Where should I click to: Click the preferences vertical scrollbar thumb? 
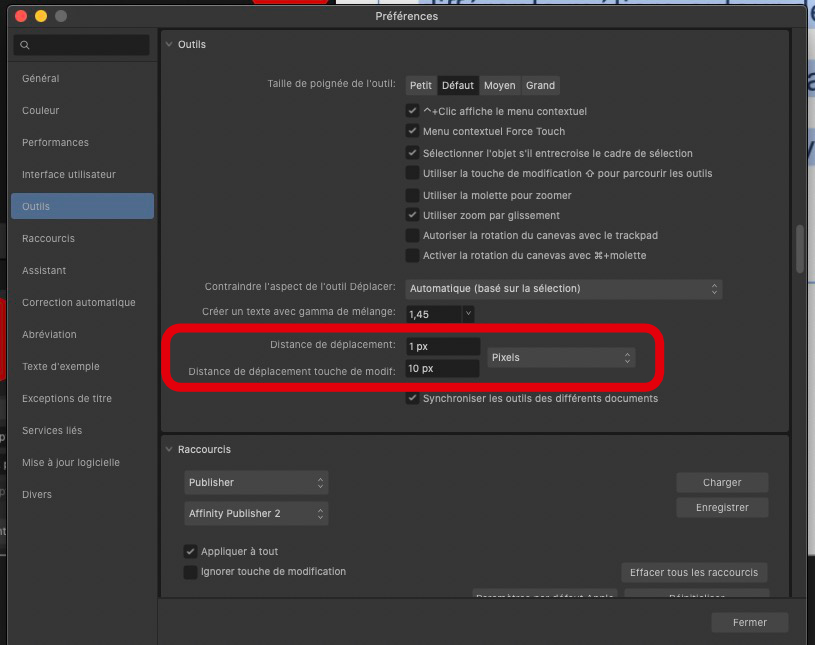pyautogui.click(x=800, y=248)
